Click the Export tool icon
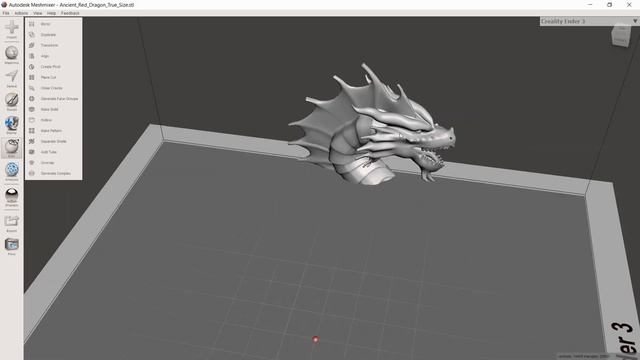Image resolution: width=640 pixels, height=360 pixels. coord(11,223)
